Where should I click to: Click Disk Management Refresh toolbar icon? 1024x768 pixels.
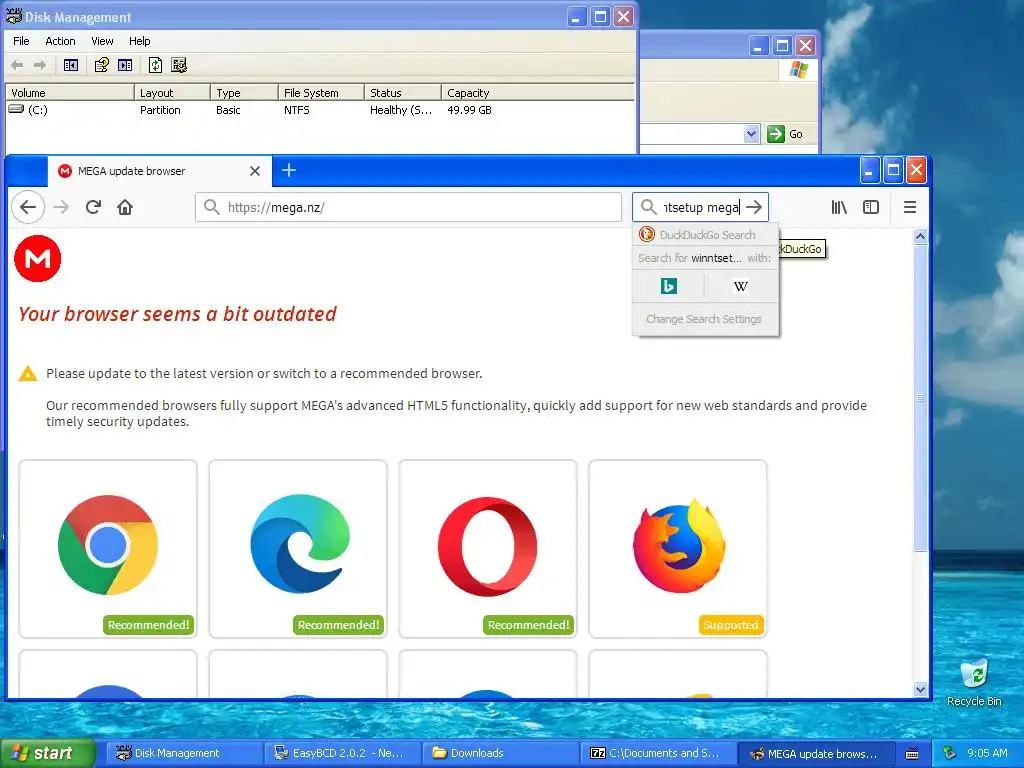click(155, 65)
